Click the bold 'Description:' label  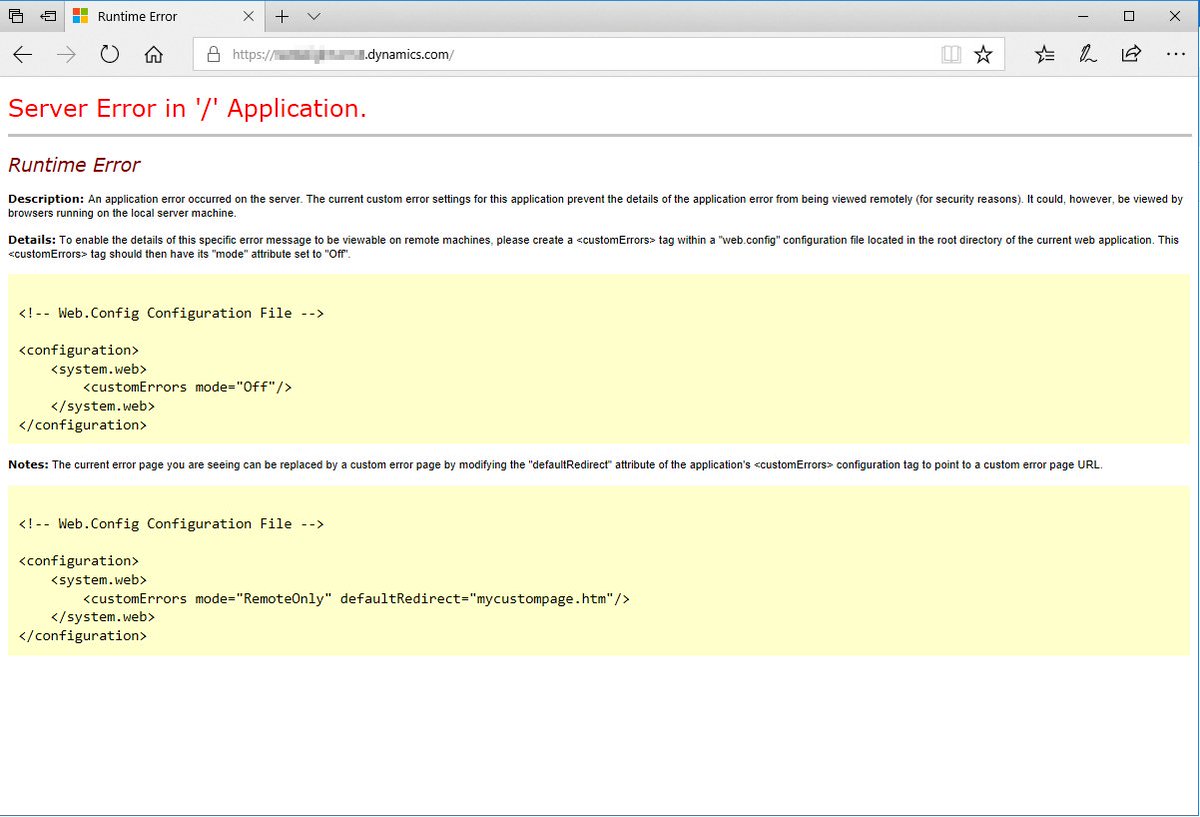[x=46, y=199]
